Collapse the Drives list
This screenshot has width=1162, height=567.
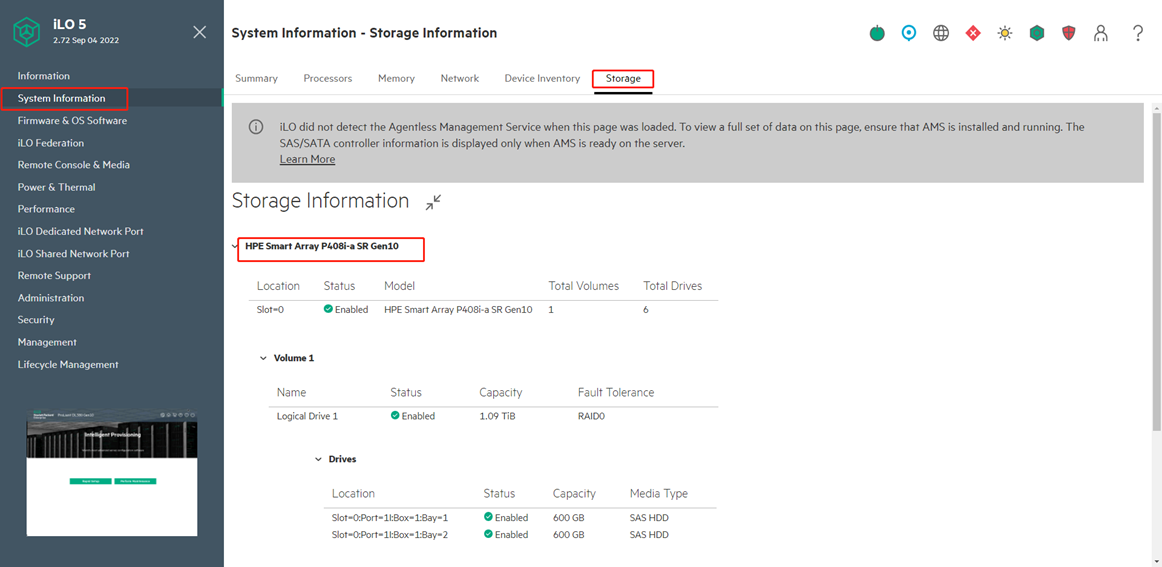(319, 459)
